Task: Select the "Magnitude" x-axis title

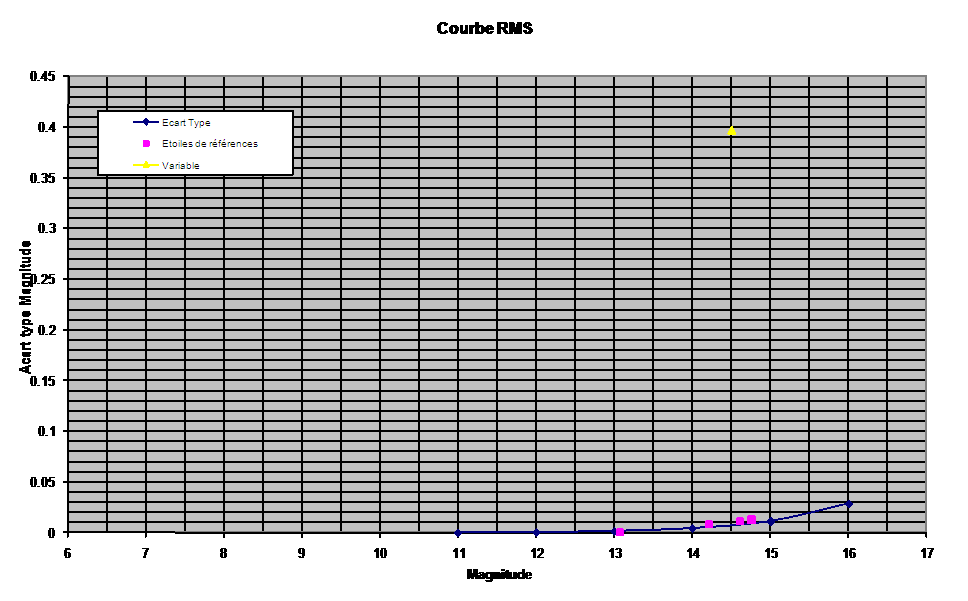Action: (x=499, y=574)
